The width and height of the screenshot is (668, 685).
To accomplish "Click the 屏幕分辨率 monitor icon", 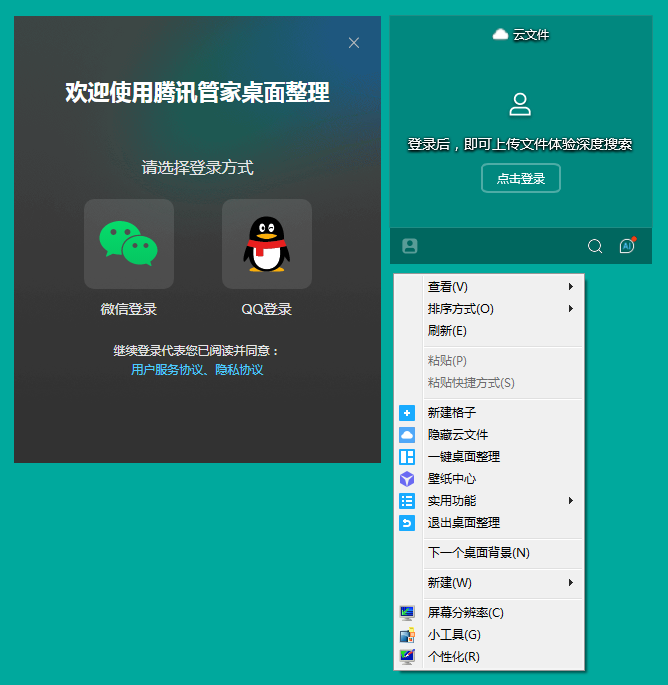I will point(407,613).
